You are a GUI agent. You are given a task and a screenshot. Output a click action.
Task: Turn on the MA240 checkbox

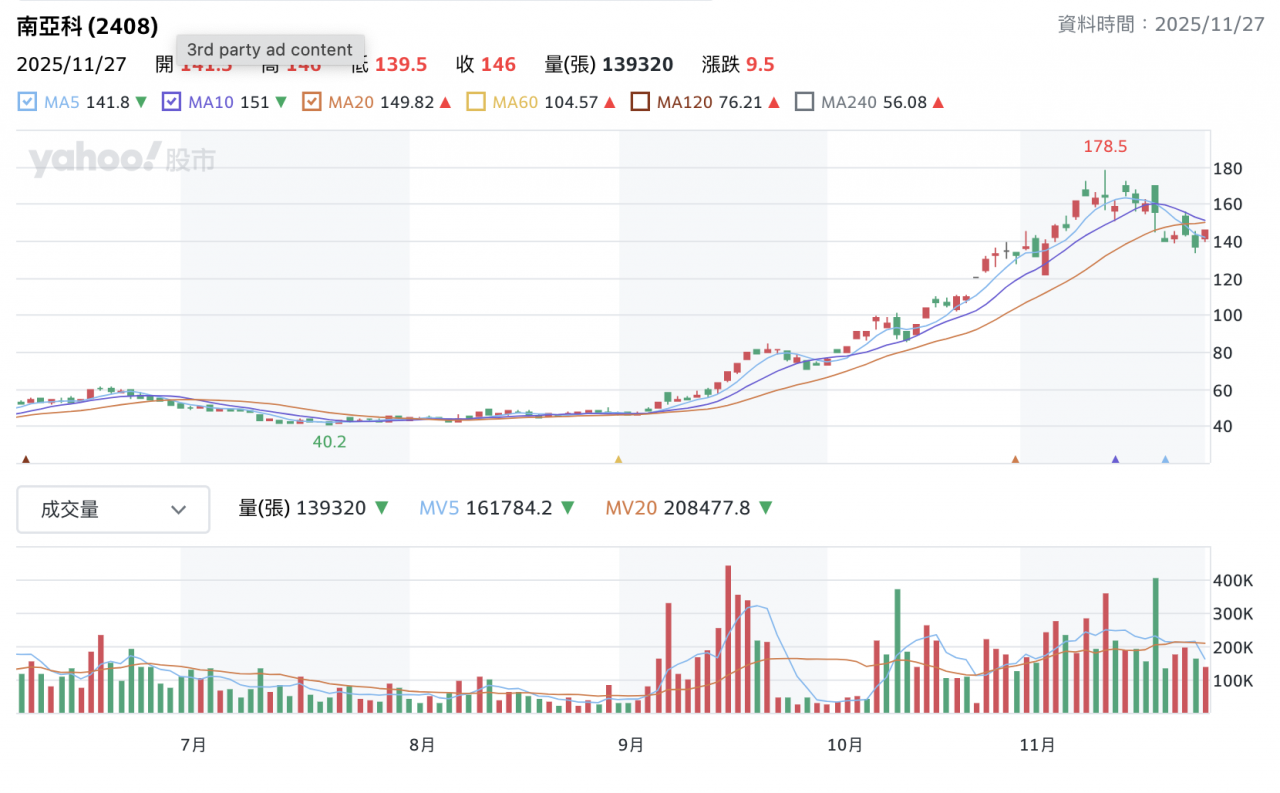pyautogui.click(x=804, y=102)
